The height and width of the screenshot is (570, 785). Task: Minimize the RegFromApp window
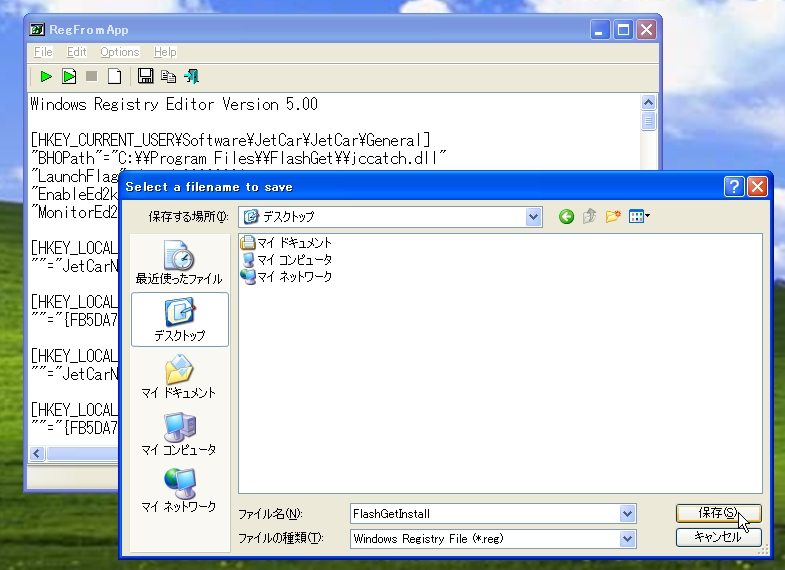[599, 30]
